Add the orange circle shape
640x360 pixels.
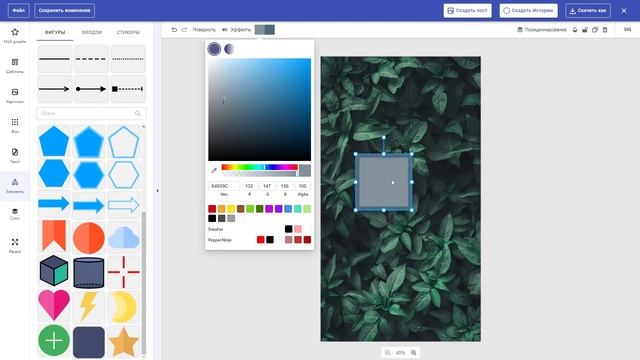click(89, 238)
